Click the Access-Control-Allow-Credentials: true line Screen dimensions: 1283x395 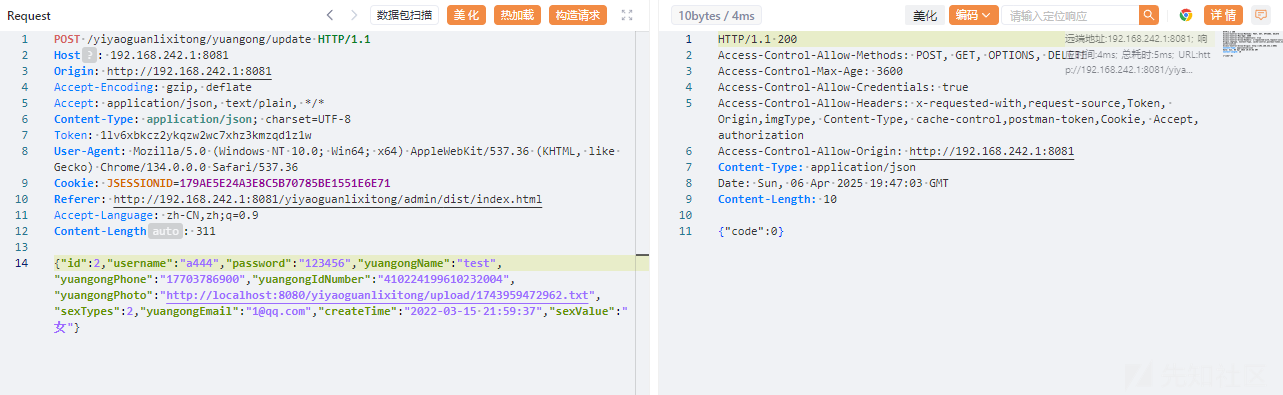[x=843, y=88]
